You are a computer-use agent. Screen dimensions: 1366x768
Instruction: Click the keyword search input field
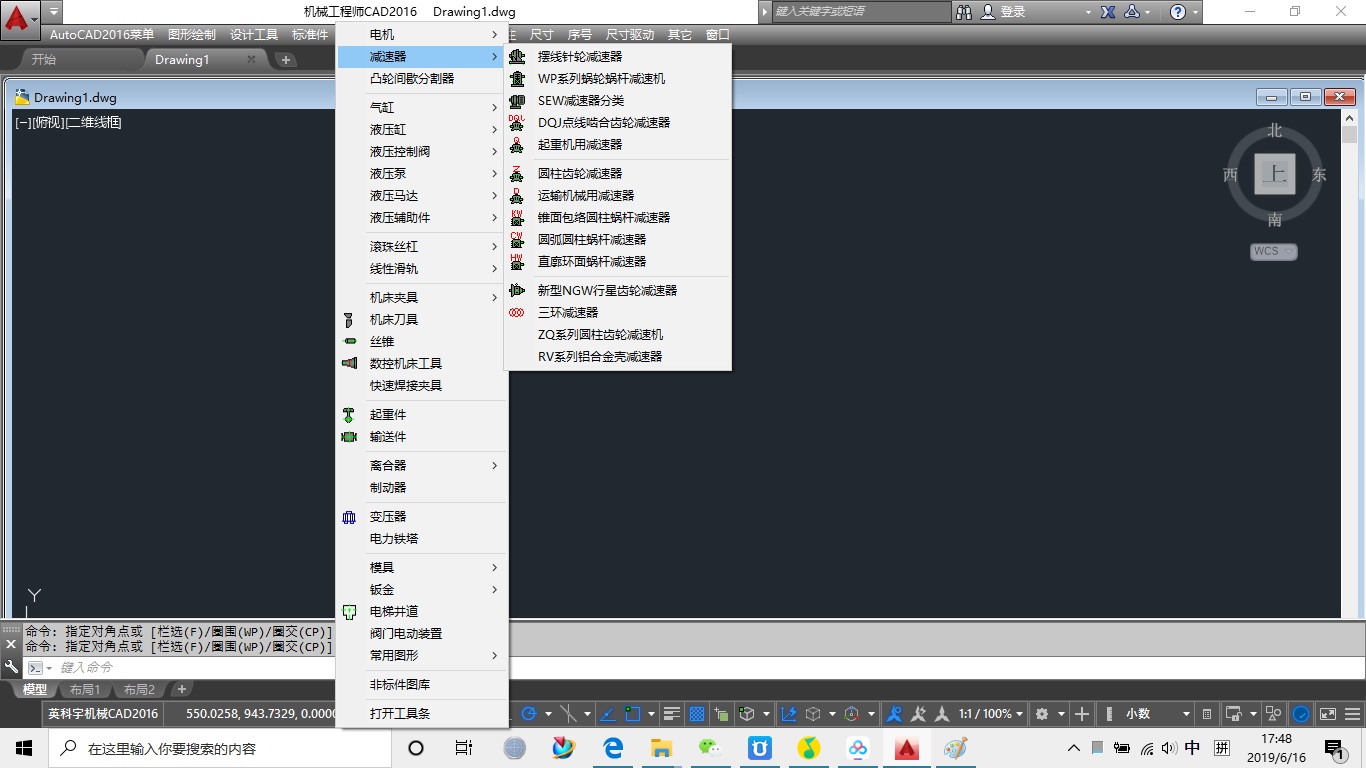tap(862, 12)
